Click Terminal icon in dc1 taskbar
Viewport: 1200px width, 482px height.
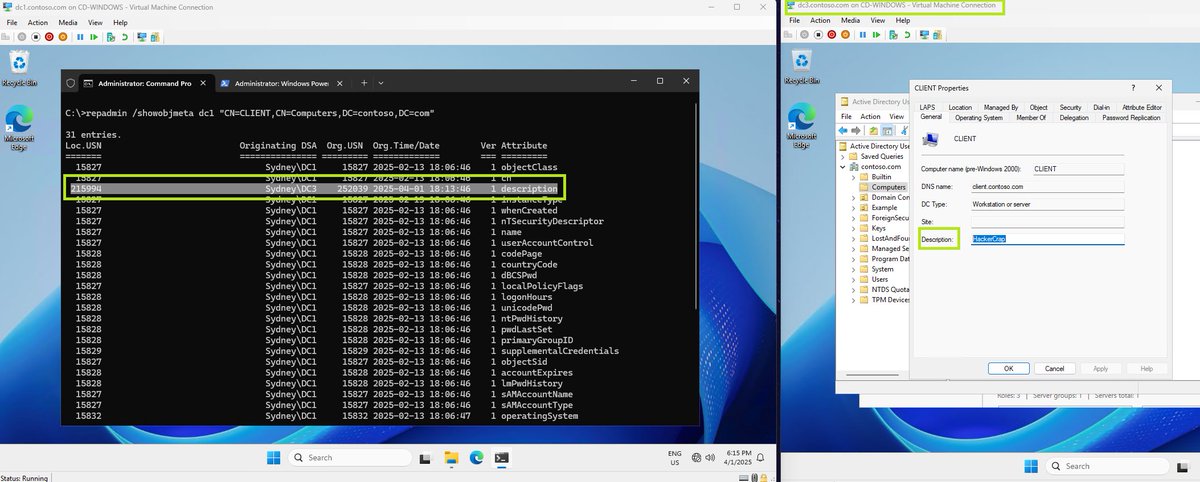(x=502, y=457)
